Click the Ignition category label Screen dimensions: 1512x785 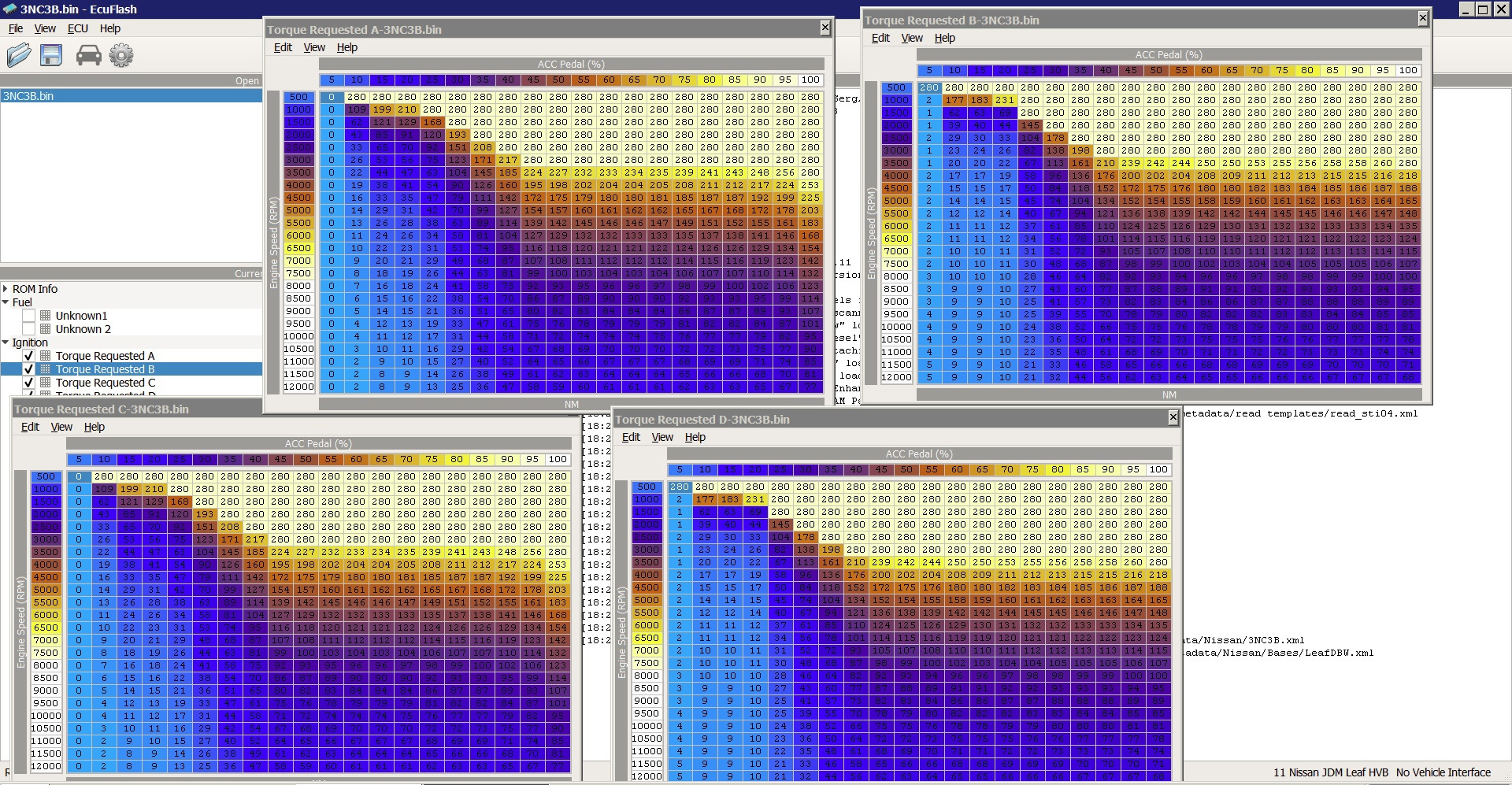click(x=30, y=343)
